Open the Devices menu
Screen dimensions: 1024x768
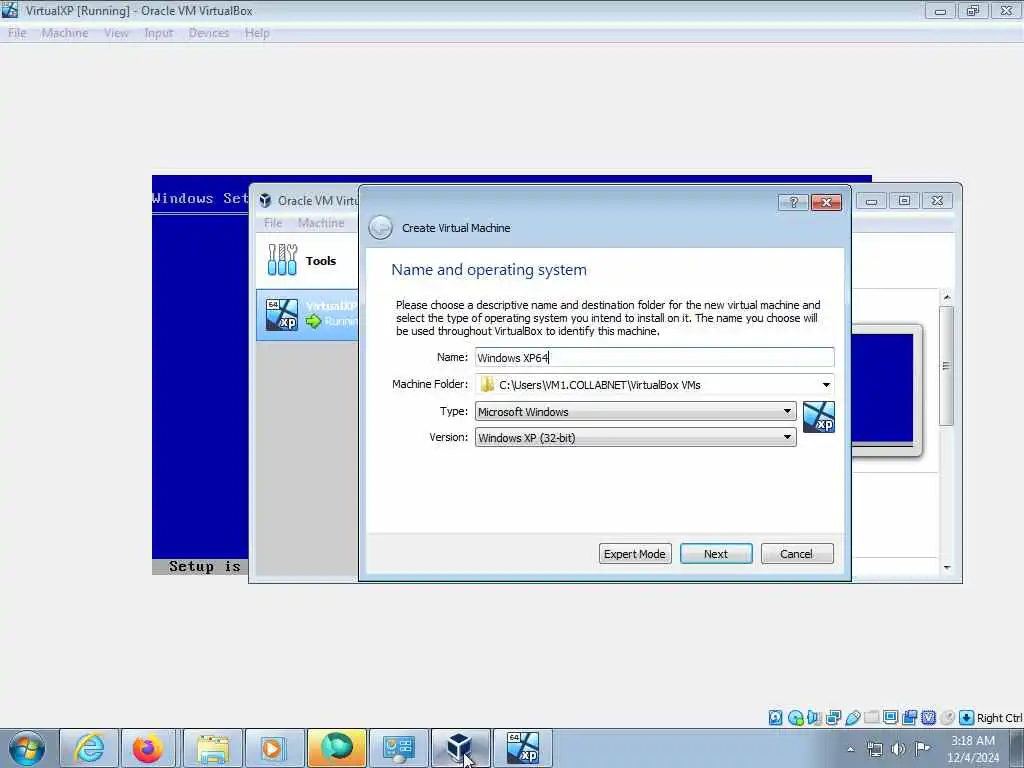click(209, 33)
